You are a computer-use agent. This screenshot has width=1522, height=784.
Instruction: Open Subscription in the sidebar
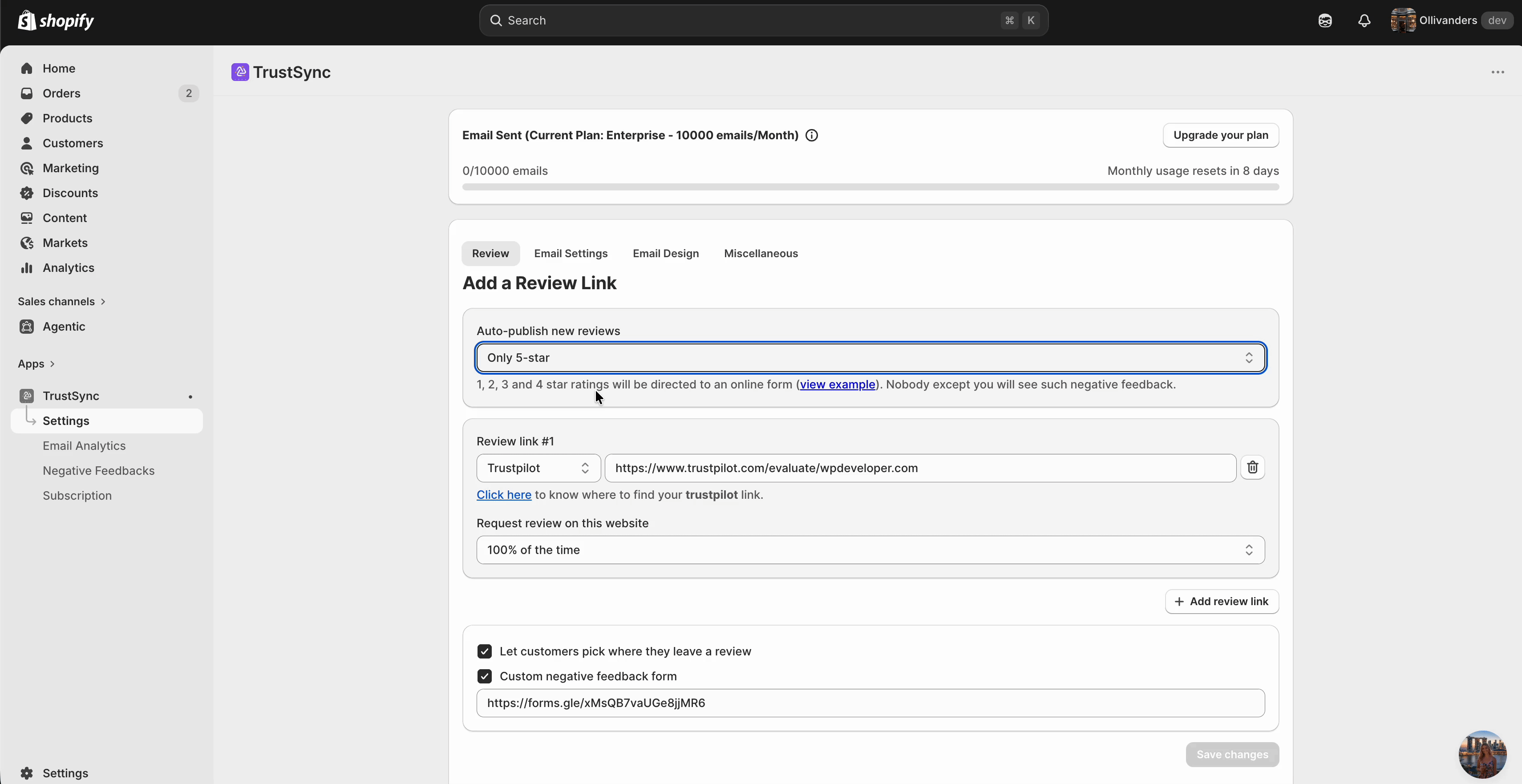[77, 496]
